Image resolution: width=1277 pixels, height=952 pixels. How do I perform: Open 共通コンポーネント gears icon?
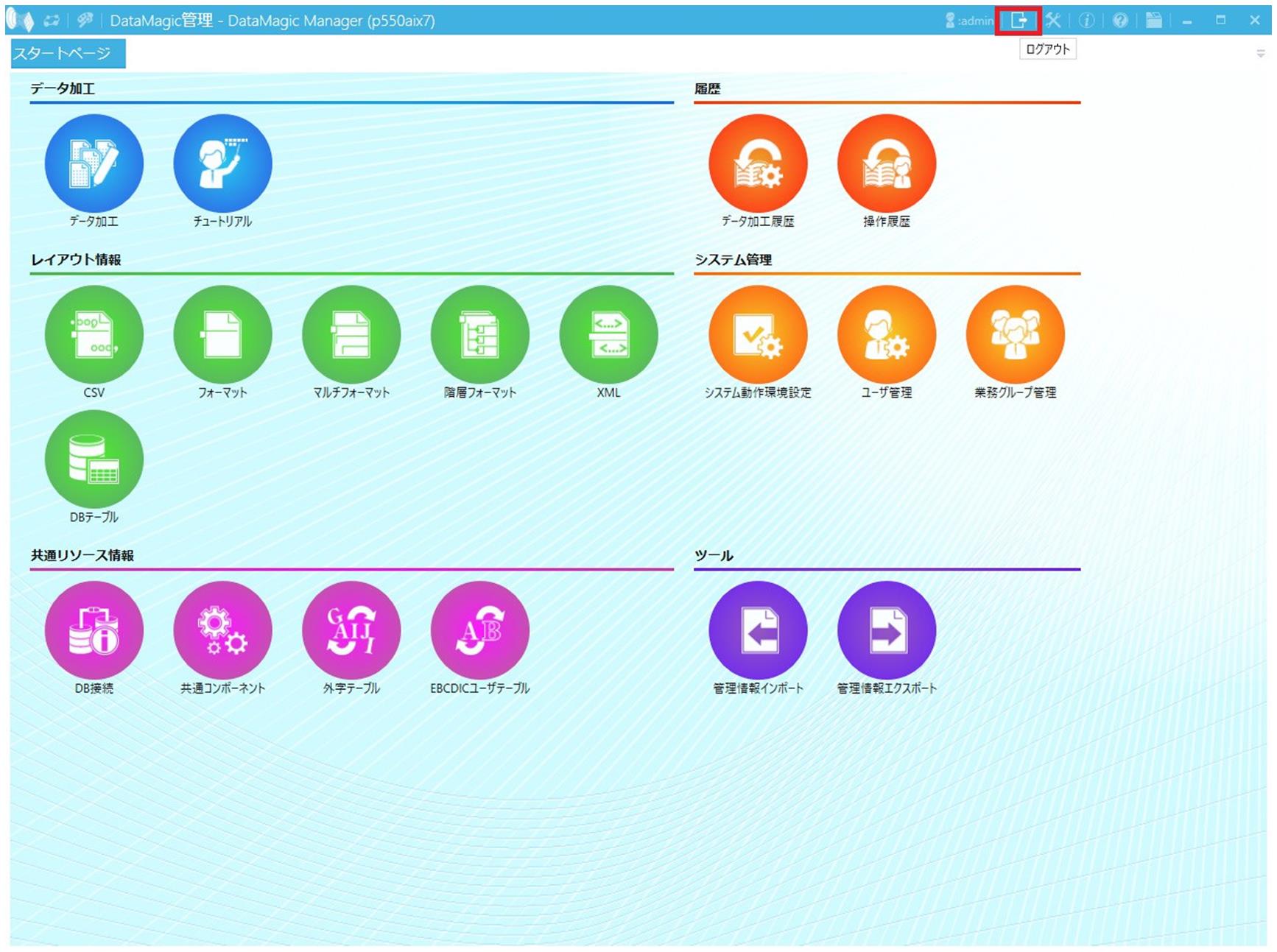tap(222, 630)
